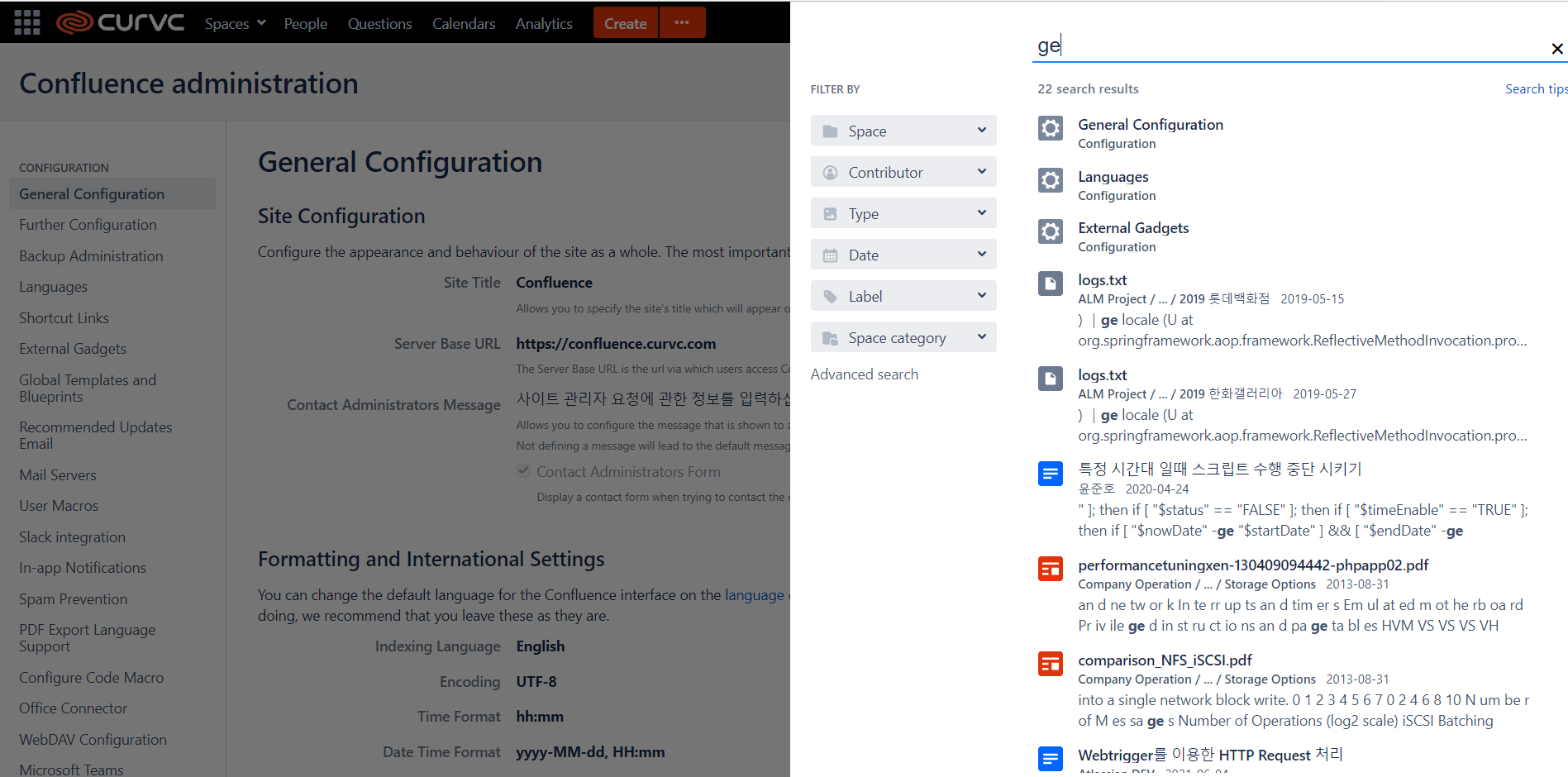
Task: Open the Space category filter dropdown
Action: coord(903,337)
